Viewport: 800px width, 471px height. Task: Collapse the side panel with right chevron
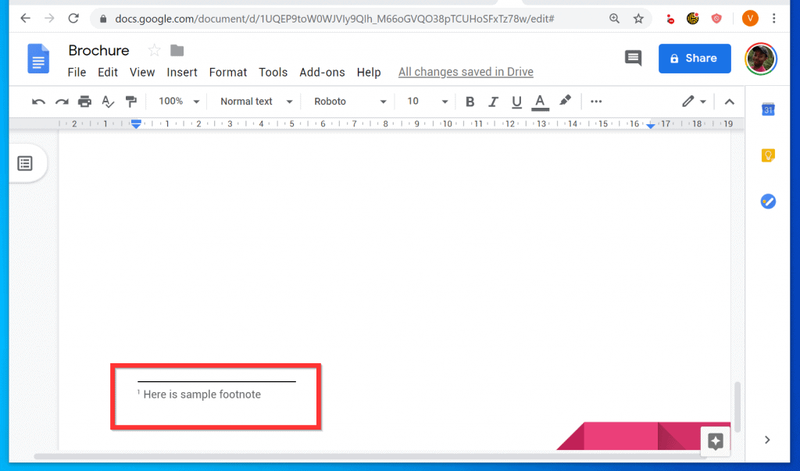point(767,439)
